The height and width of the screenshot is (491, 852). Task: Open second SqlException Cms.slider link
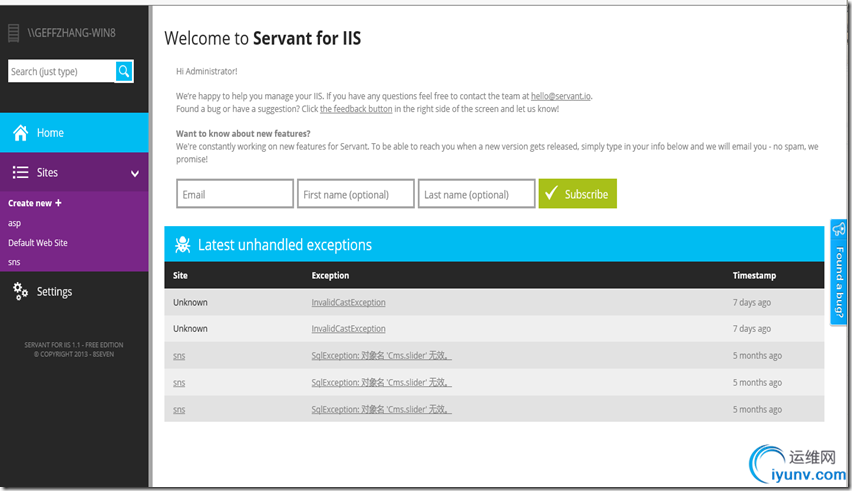(x=381, y=382)
